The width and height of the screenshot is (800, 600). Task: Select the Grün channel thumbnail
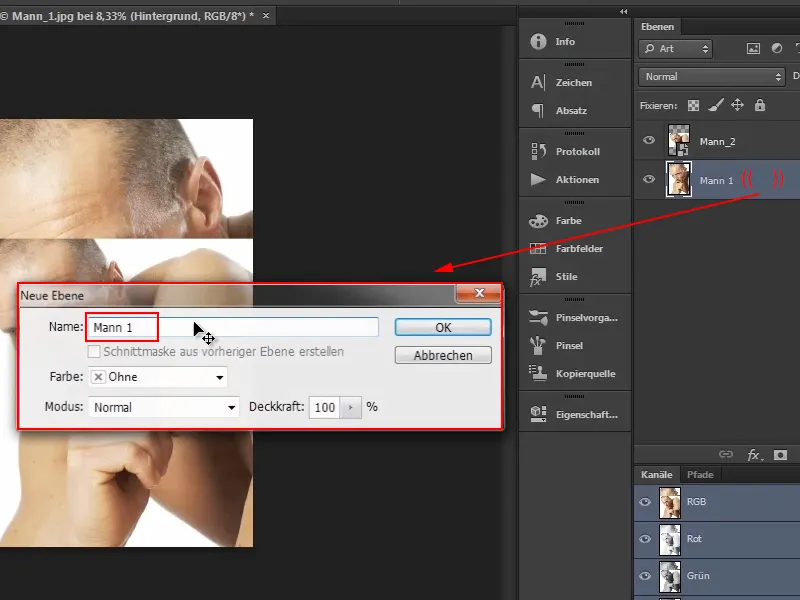coord(670,576)
